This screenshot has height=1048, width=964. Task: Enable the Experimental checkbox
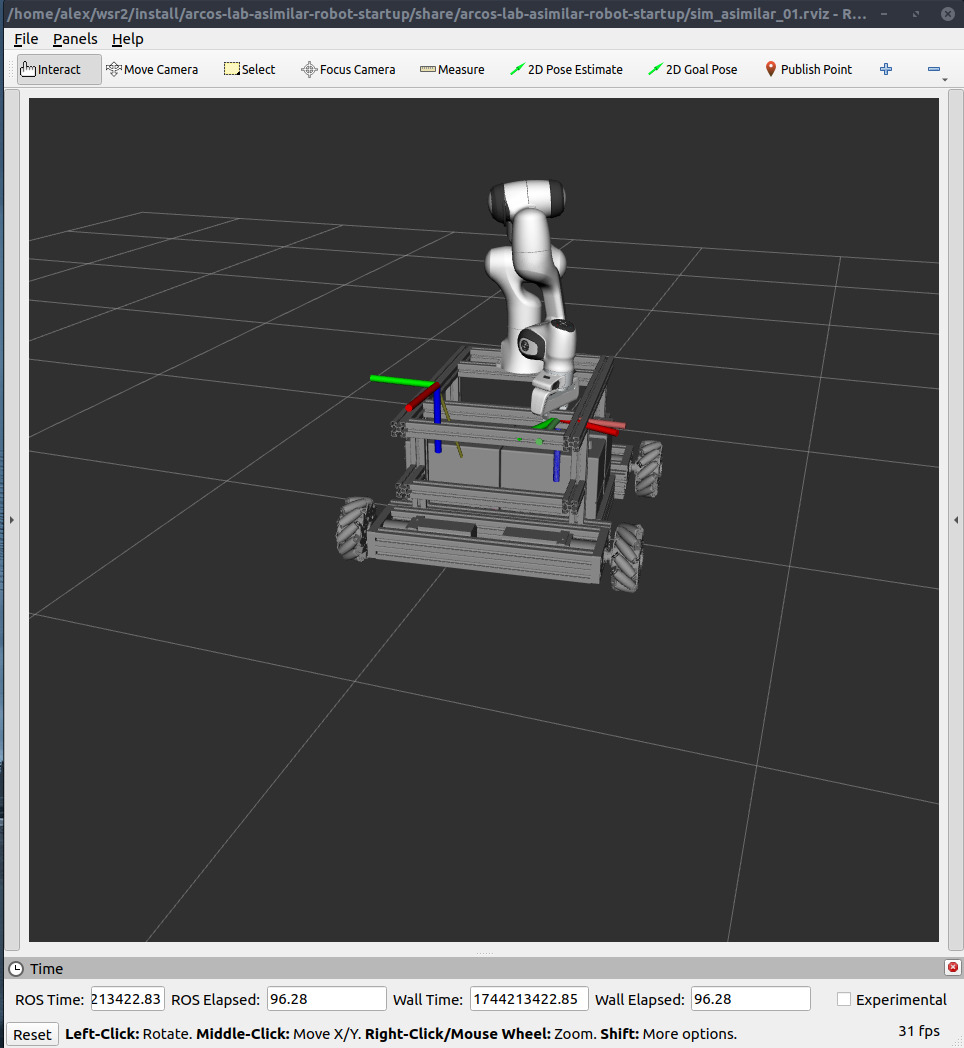coord(843,999)
